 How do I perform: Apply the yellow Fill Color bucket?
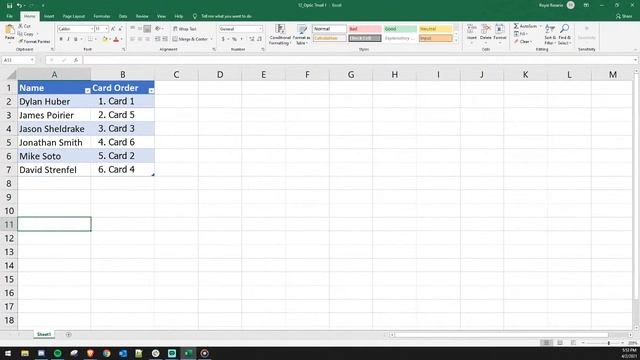tap(105, 39)
